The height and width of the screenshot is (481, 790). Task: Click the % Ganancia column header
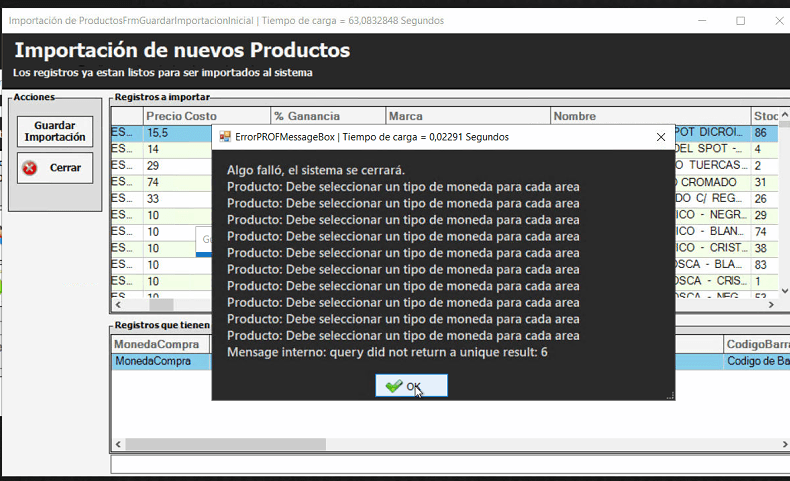[327, 116]
